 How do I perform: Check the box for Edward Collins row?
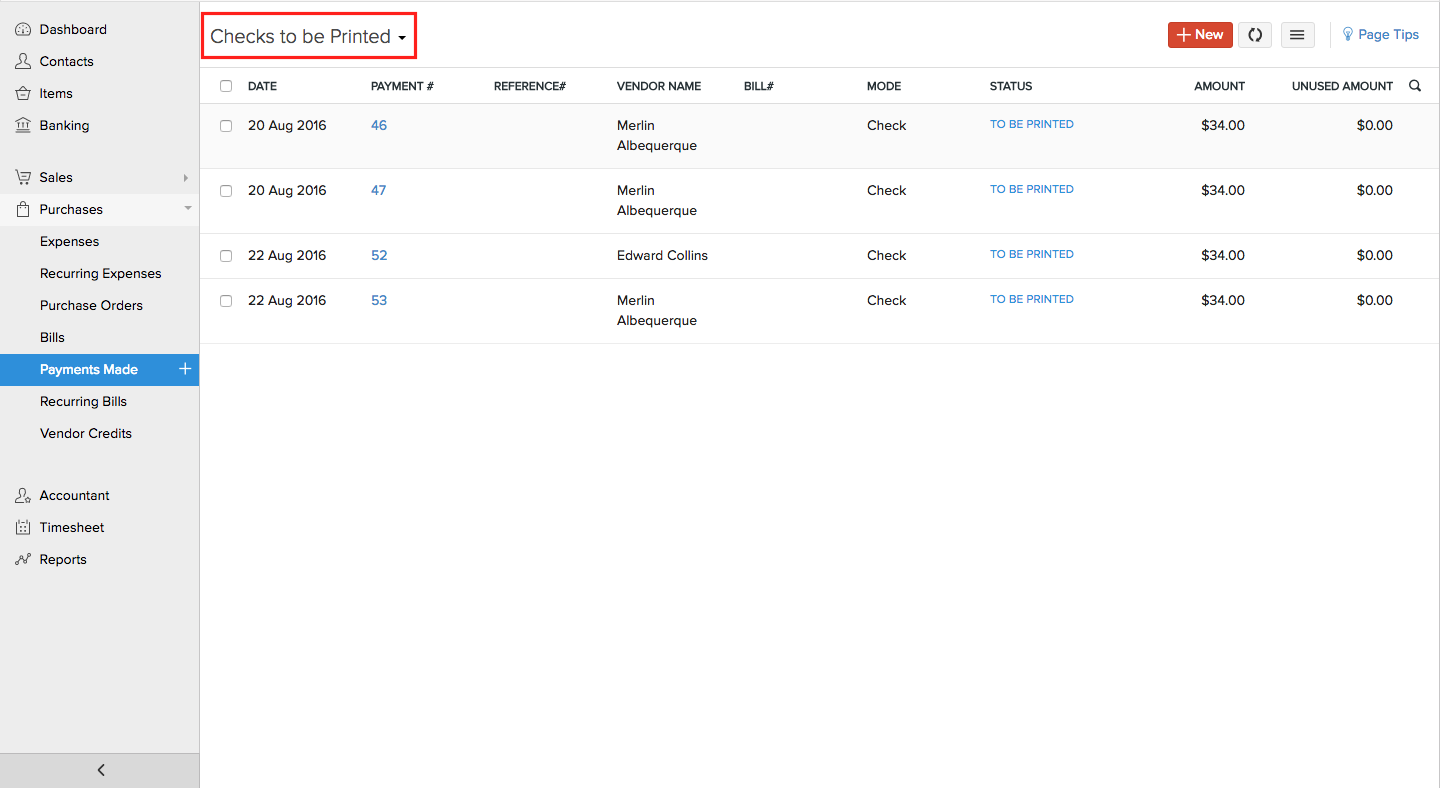[226, 256]
